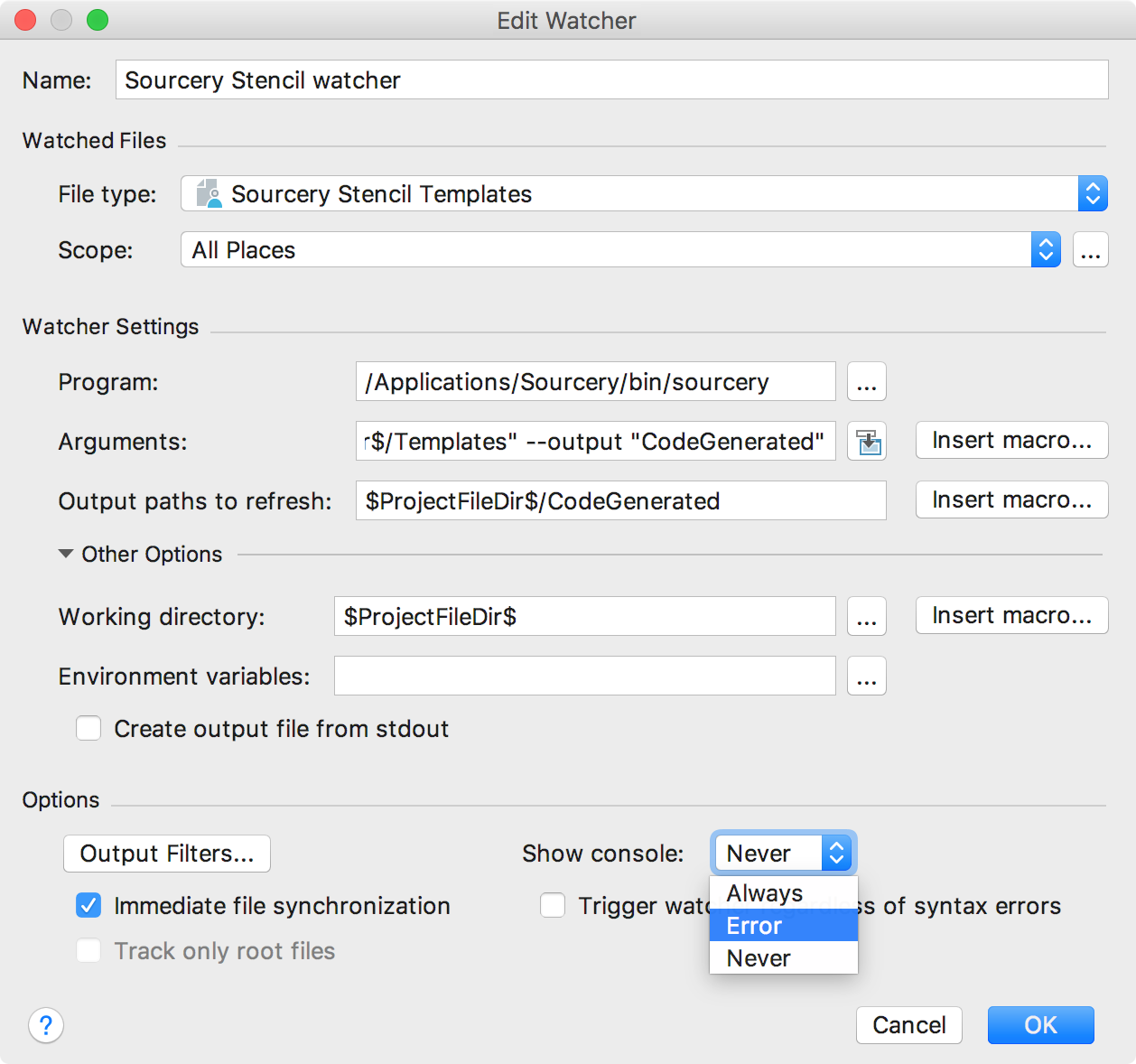Insert macro for Arguments
The image size is (1136, 1064).
point(1011,440)
